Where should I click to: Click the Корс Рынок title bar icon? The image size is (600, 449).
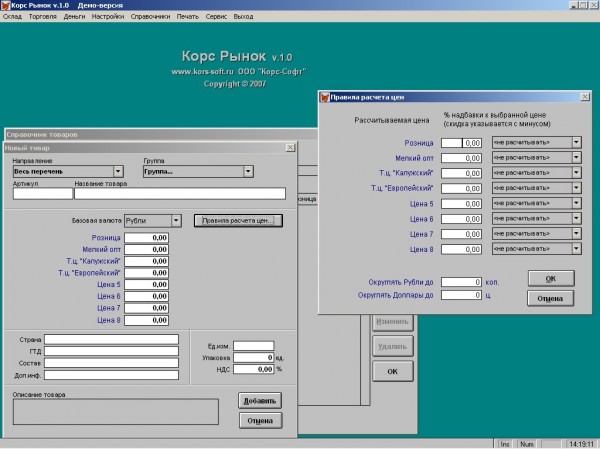click(x=6, y=5)
